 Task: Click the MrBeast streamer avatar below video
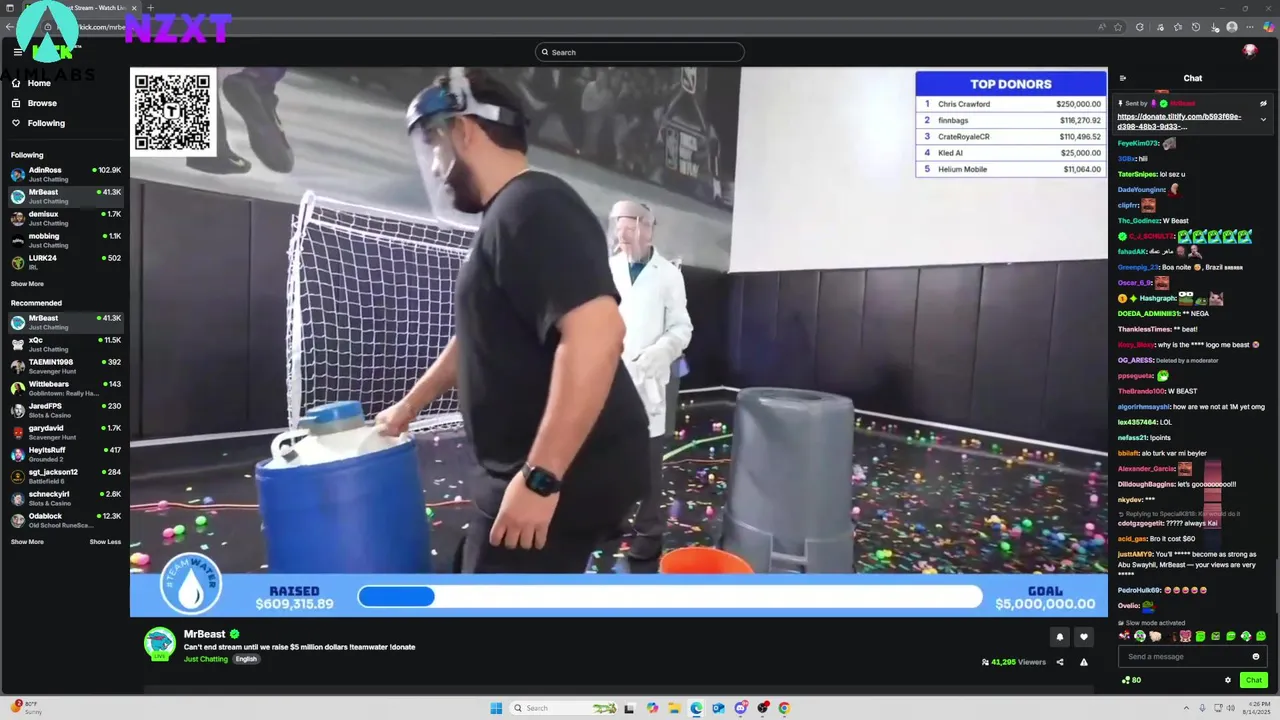(160, 644)
